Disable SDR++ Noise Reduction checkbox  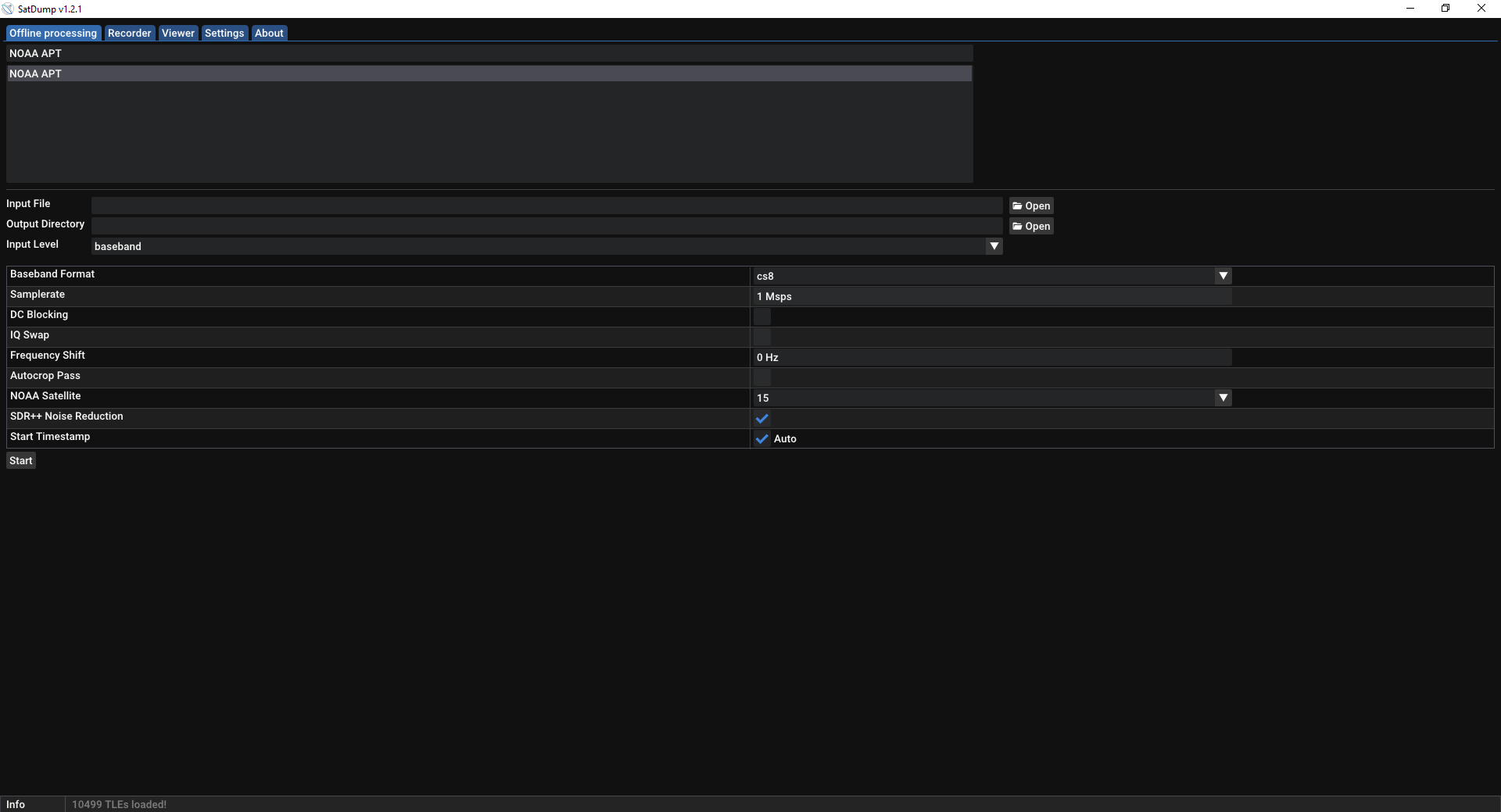pos(762,418)
